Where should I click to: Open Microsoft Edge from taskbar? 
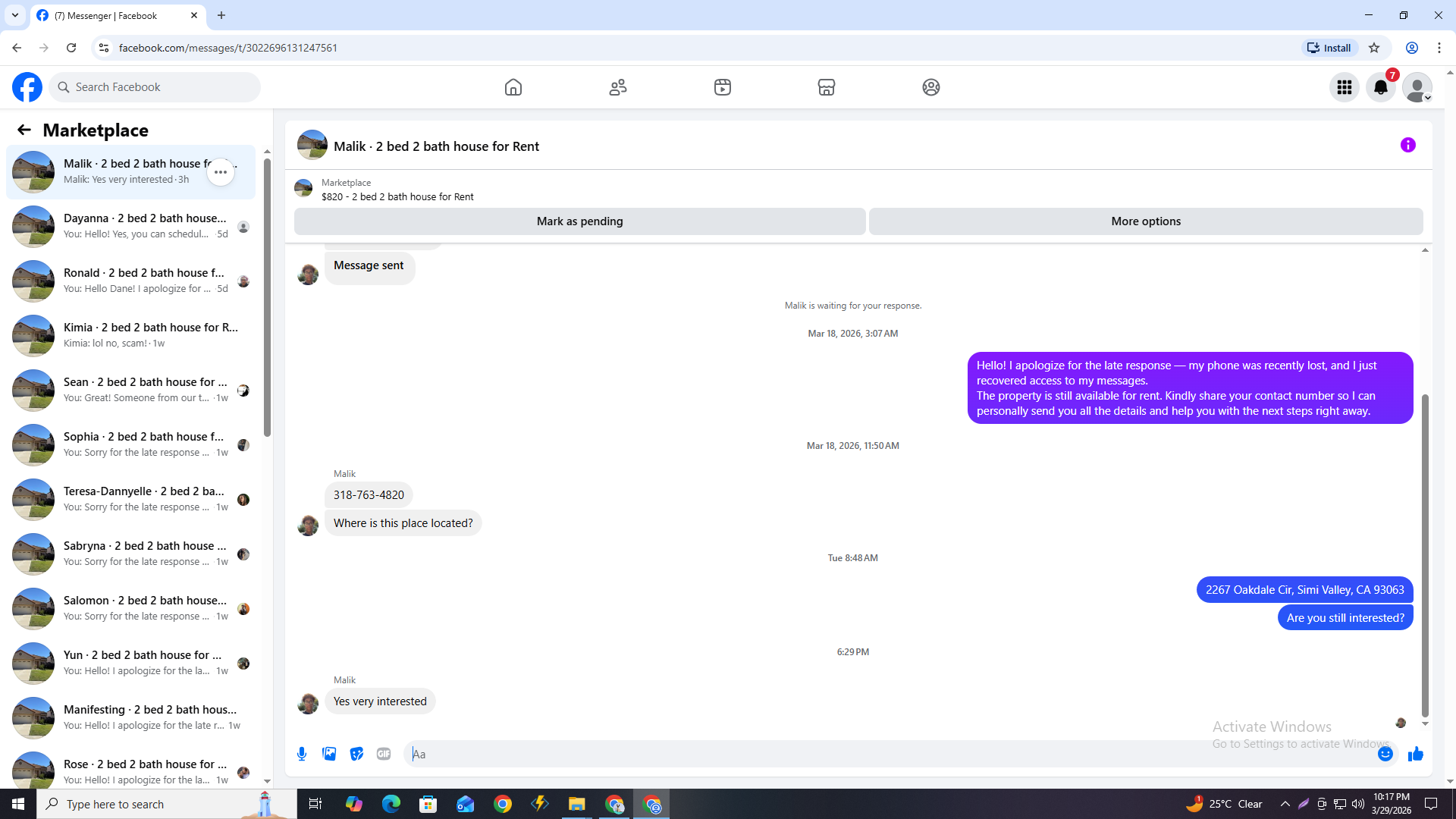point(391,804)
